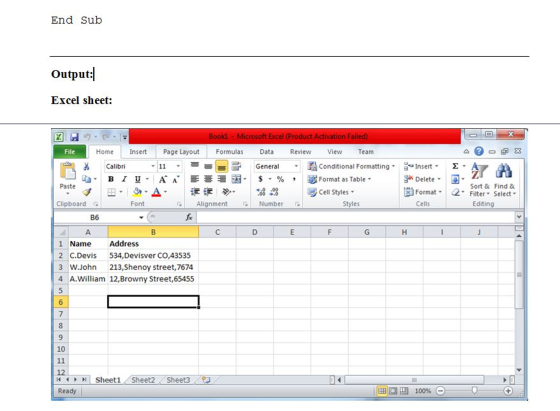Click the Find & Select binoculars
This screenshot has height=411, width=560.
[x=504, y=180]
